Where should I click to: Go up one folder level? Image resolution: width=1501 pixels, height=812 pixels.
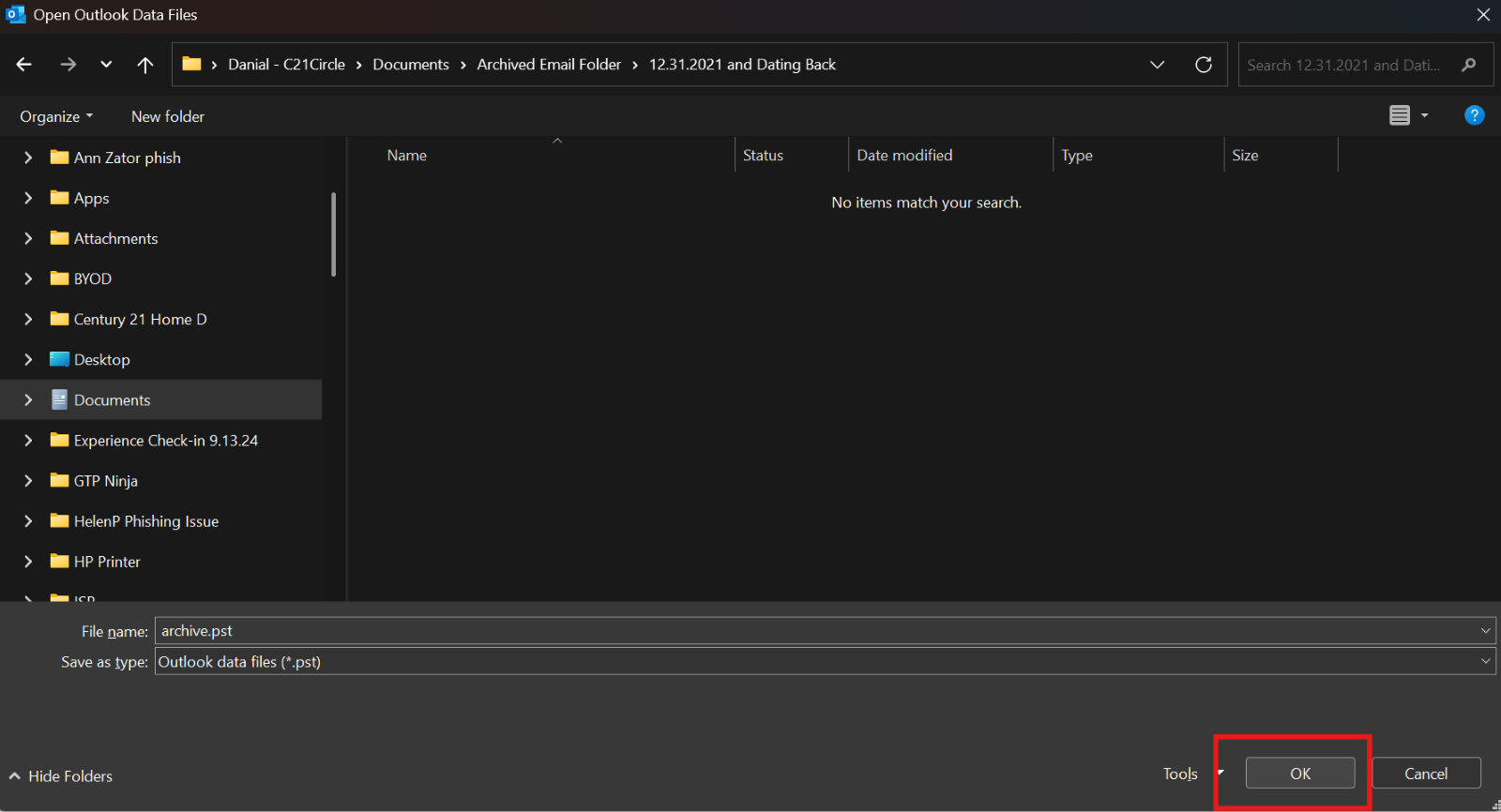point(145,65)
